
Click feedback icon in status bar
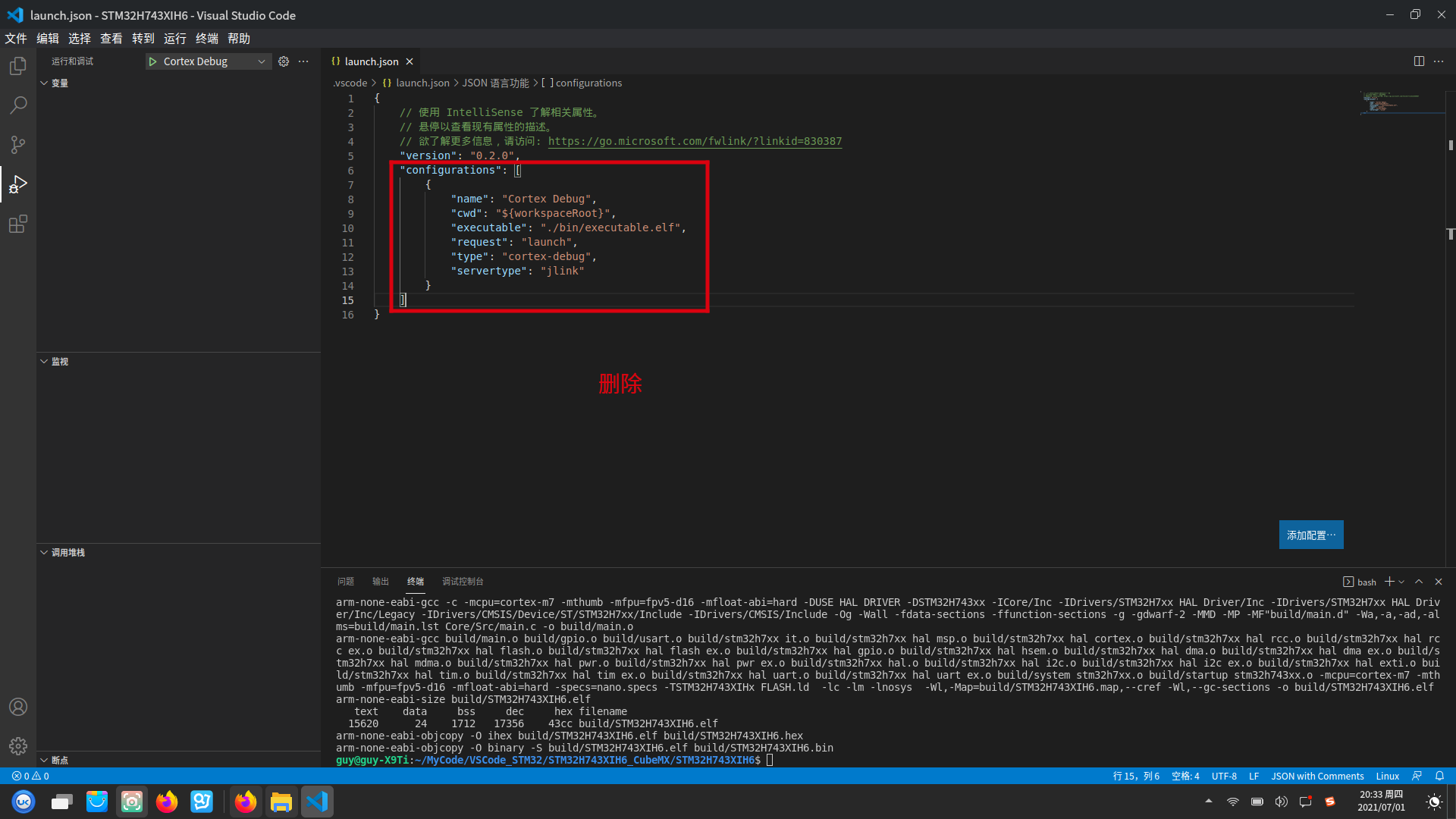pyautogui.click(x=1417, y=776)
